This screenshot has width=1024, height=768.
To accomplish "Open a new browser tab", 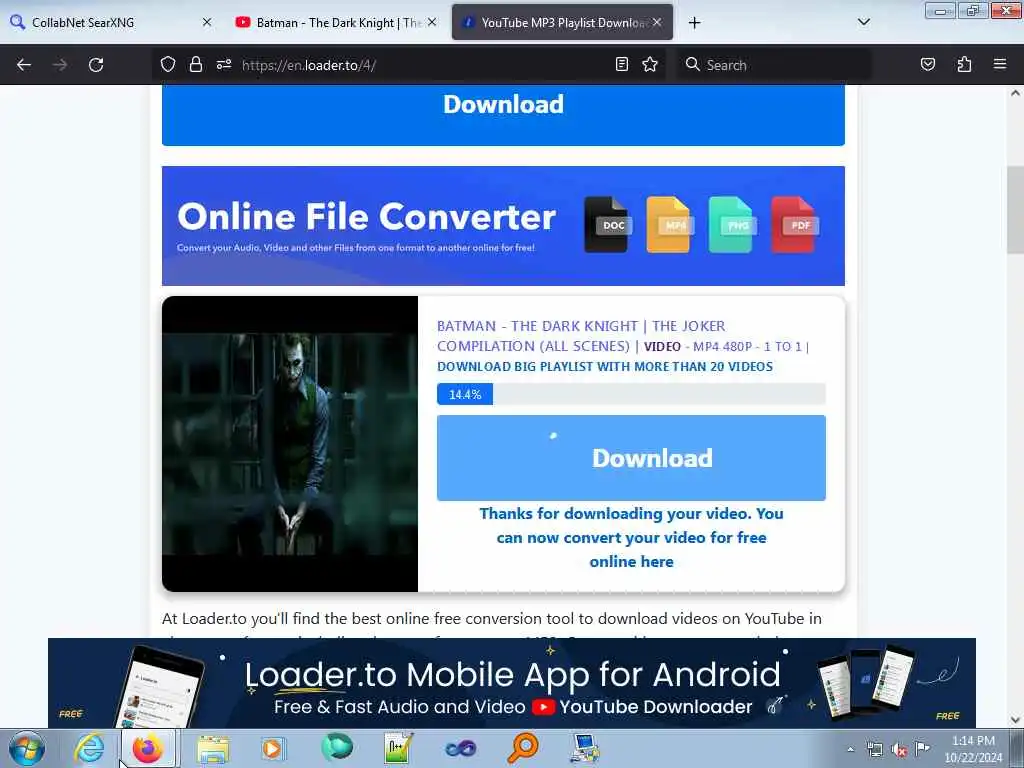I will coord(694,23).
